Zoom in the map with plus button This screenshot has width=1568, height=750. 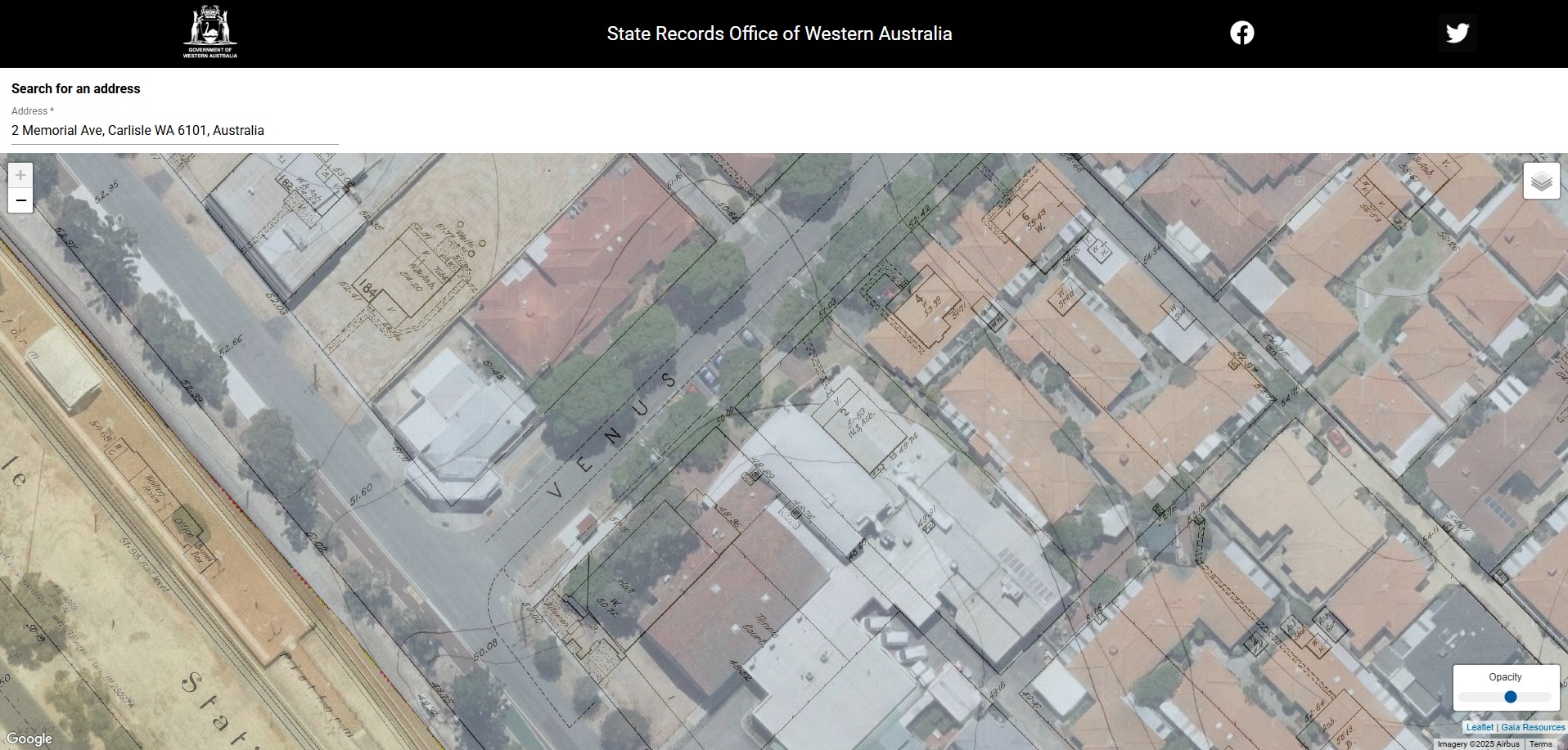click(20, 175)
